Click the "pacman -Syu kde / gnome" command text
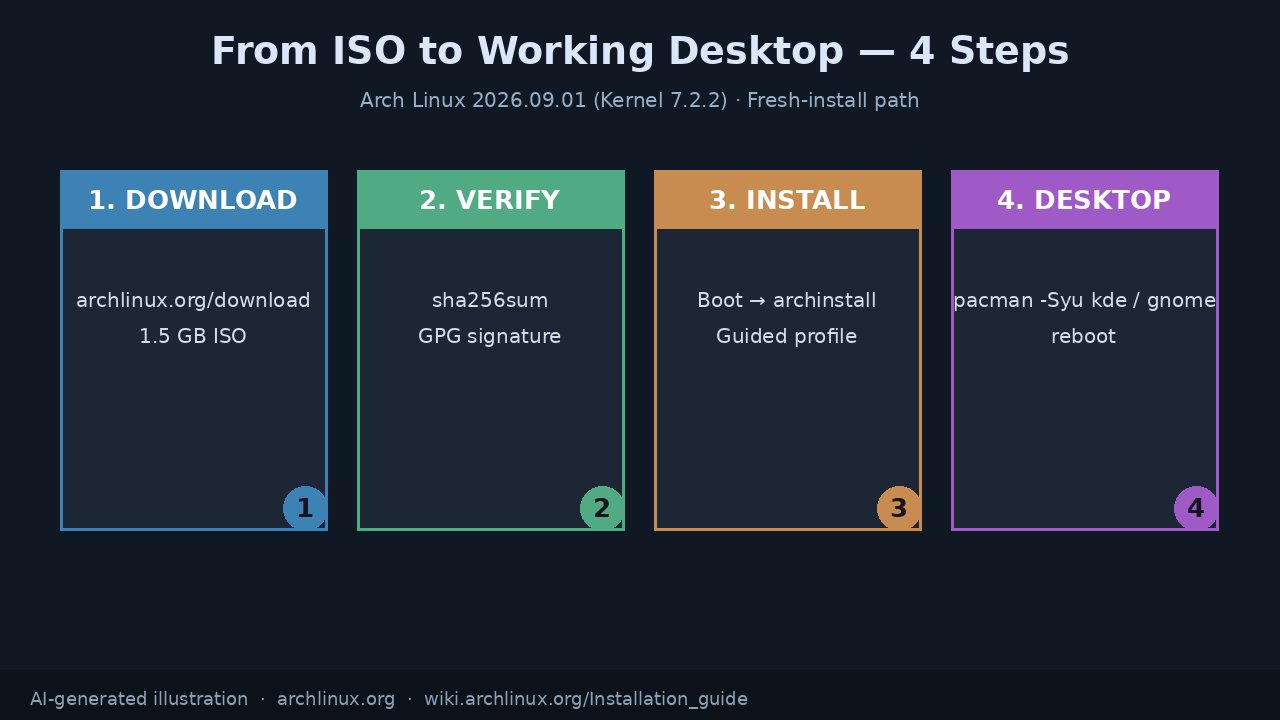Image resolution: width=1280 pixels, height=720 pixels. tap(1085, 301)
